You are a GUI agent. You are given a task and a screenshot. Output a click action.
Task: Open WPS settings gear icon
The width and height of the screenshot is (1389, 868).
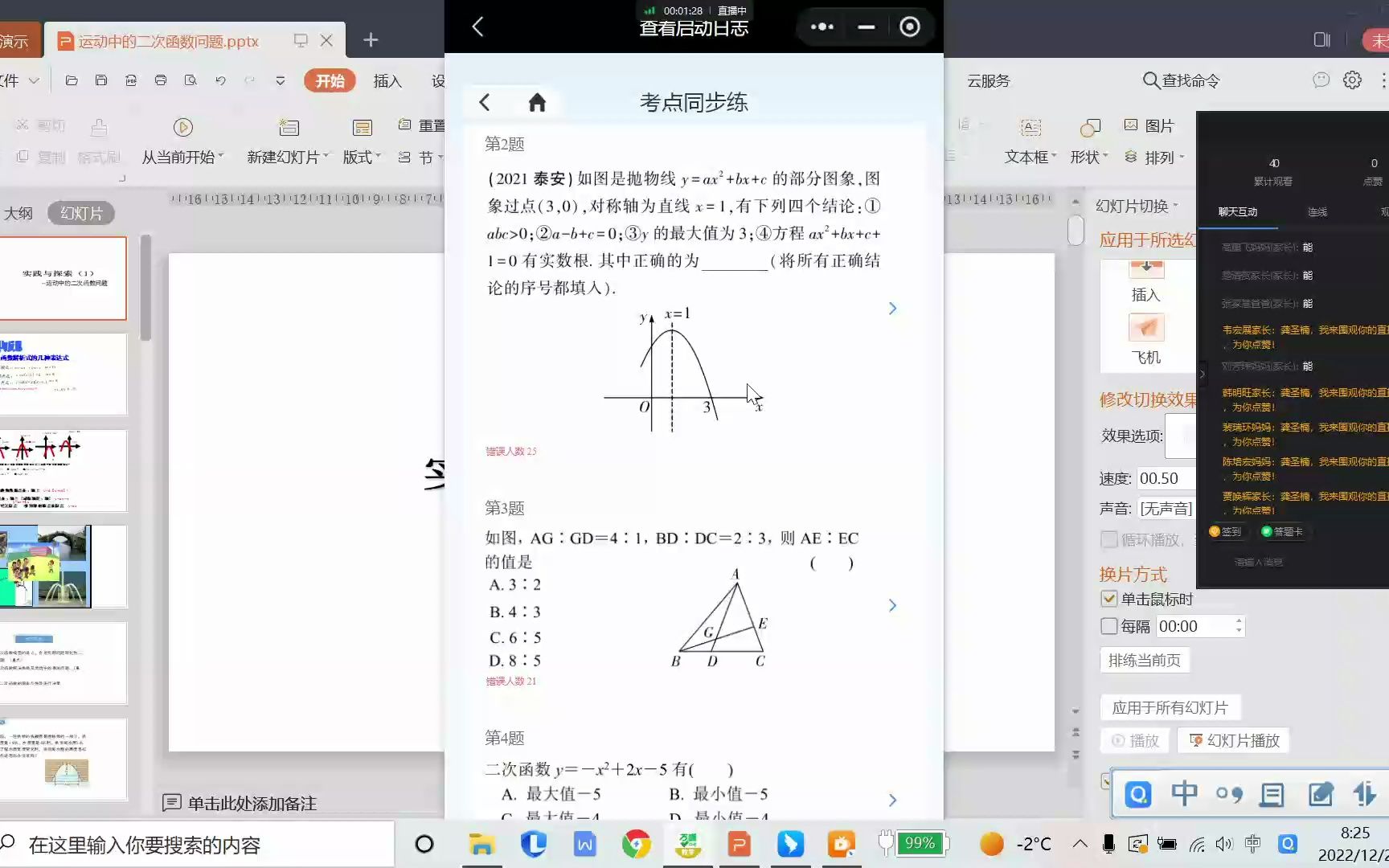pyautogui.click(x=1352, y=80)
